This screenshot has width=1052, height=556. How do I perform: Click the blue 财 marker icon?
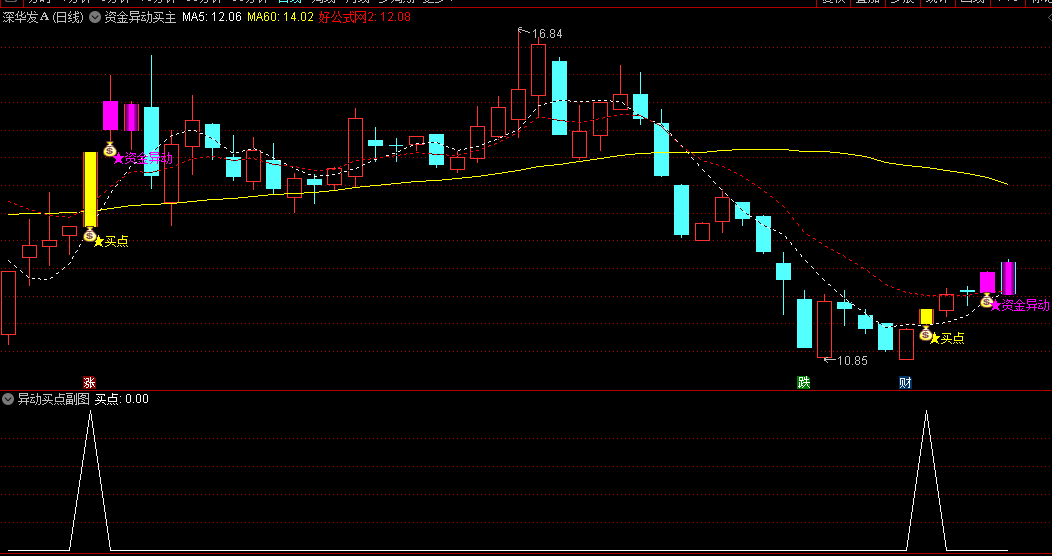tap(905, 382)
